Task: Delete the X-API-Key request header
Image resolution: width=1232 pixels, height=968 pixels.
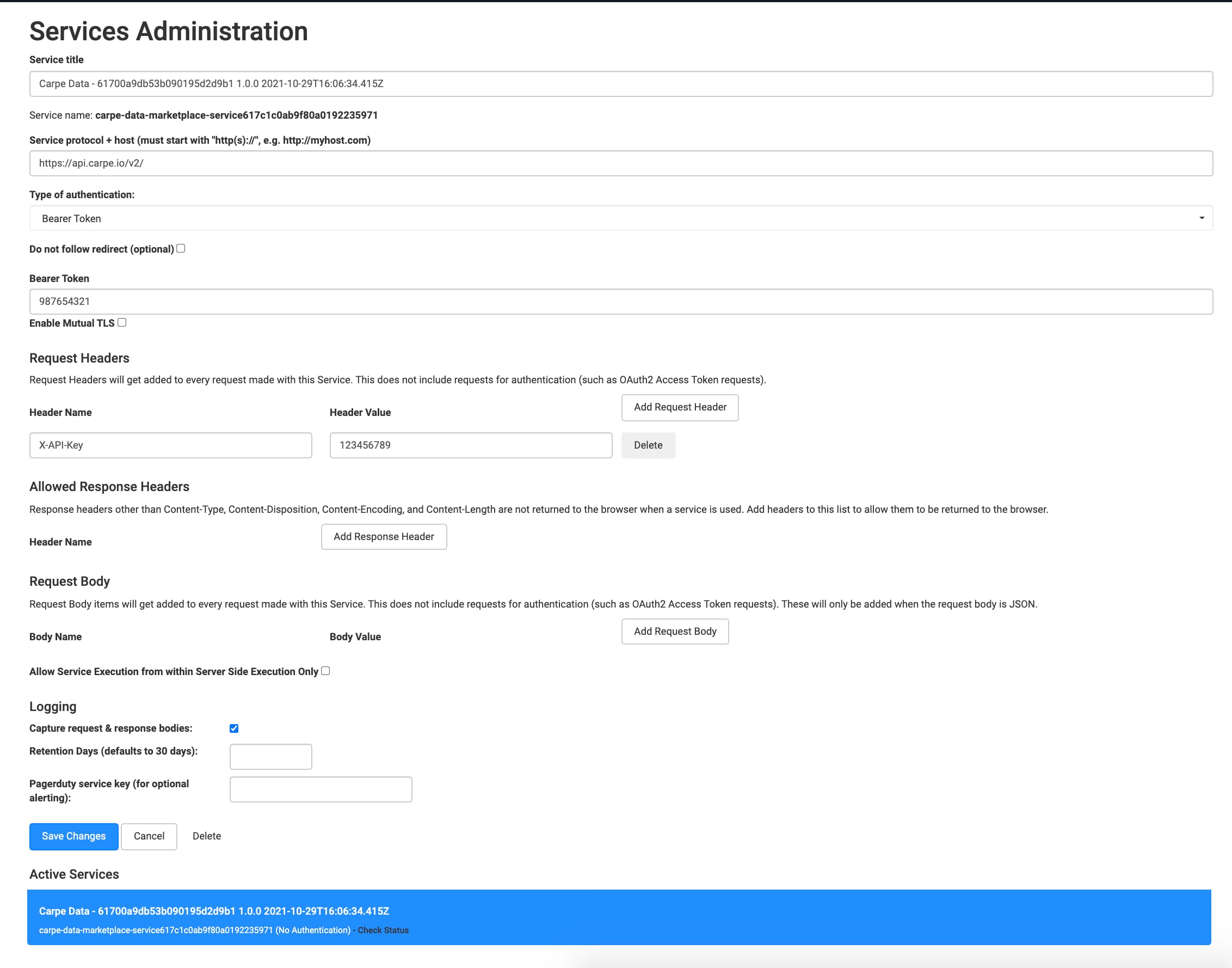Action: (648, 445)
